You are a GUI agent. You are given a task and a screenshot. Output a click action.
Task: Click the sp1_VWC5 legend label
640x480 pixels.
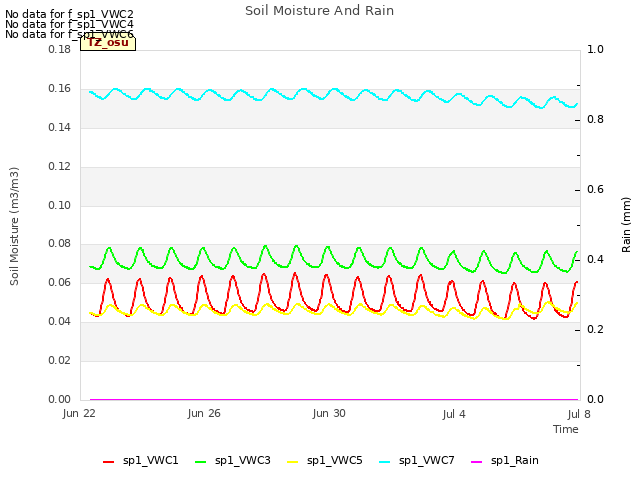335,460
